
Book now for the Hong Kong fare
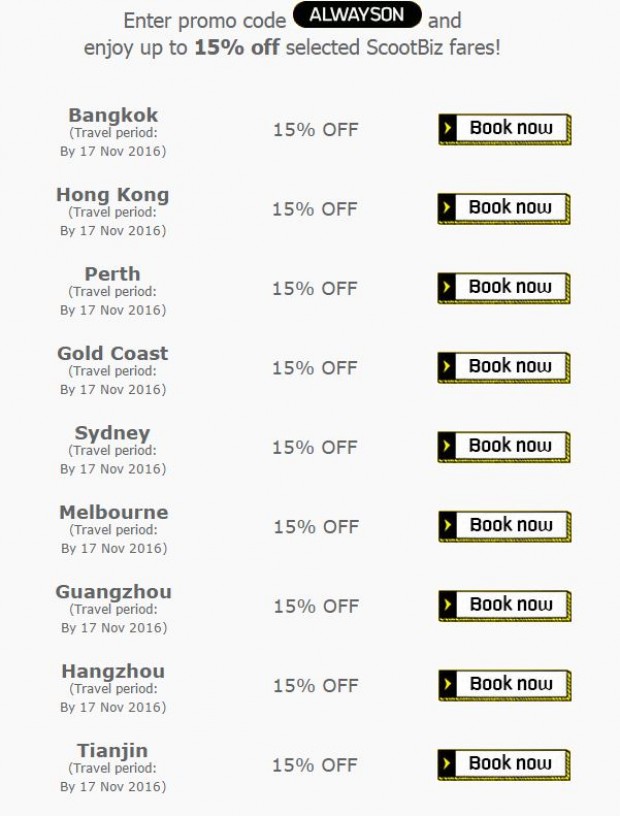coord(504,209)
